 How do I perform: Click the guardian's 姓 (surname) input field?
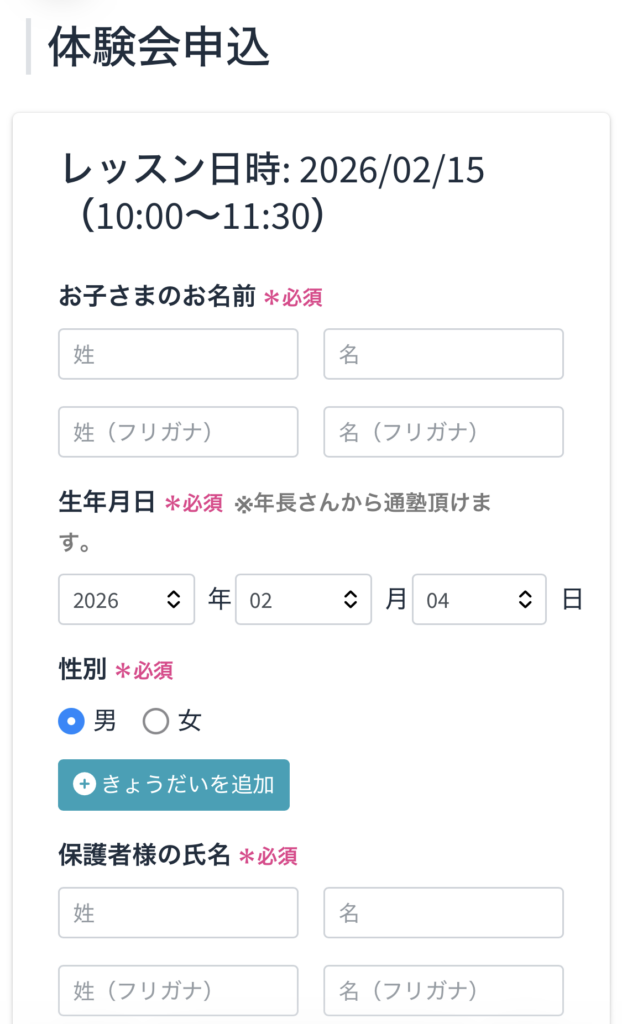(x=178, y=912)
